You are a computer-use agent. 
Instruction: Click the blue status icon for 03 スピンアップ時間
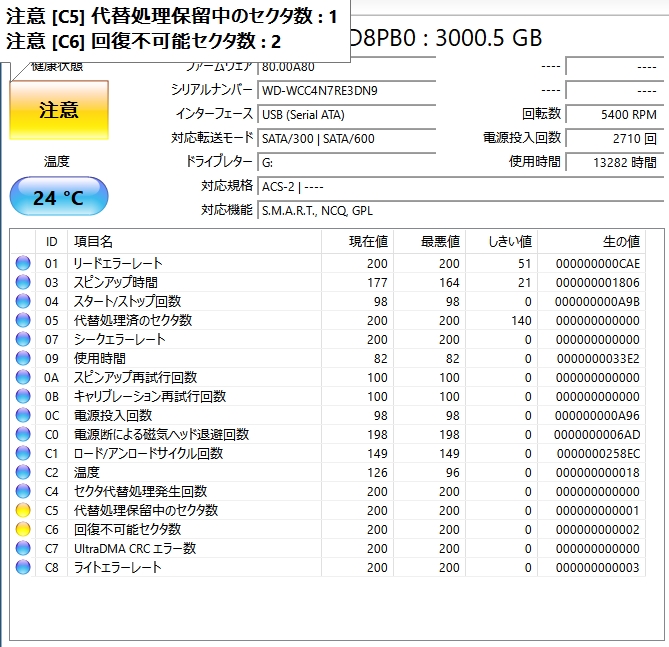(x=23, y=282)
